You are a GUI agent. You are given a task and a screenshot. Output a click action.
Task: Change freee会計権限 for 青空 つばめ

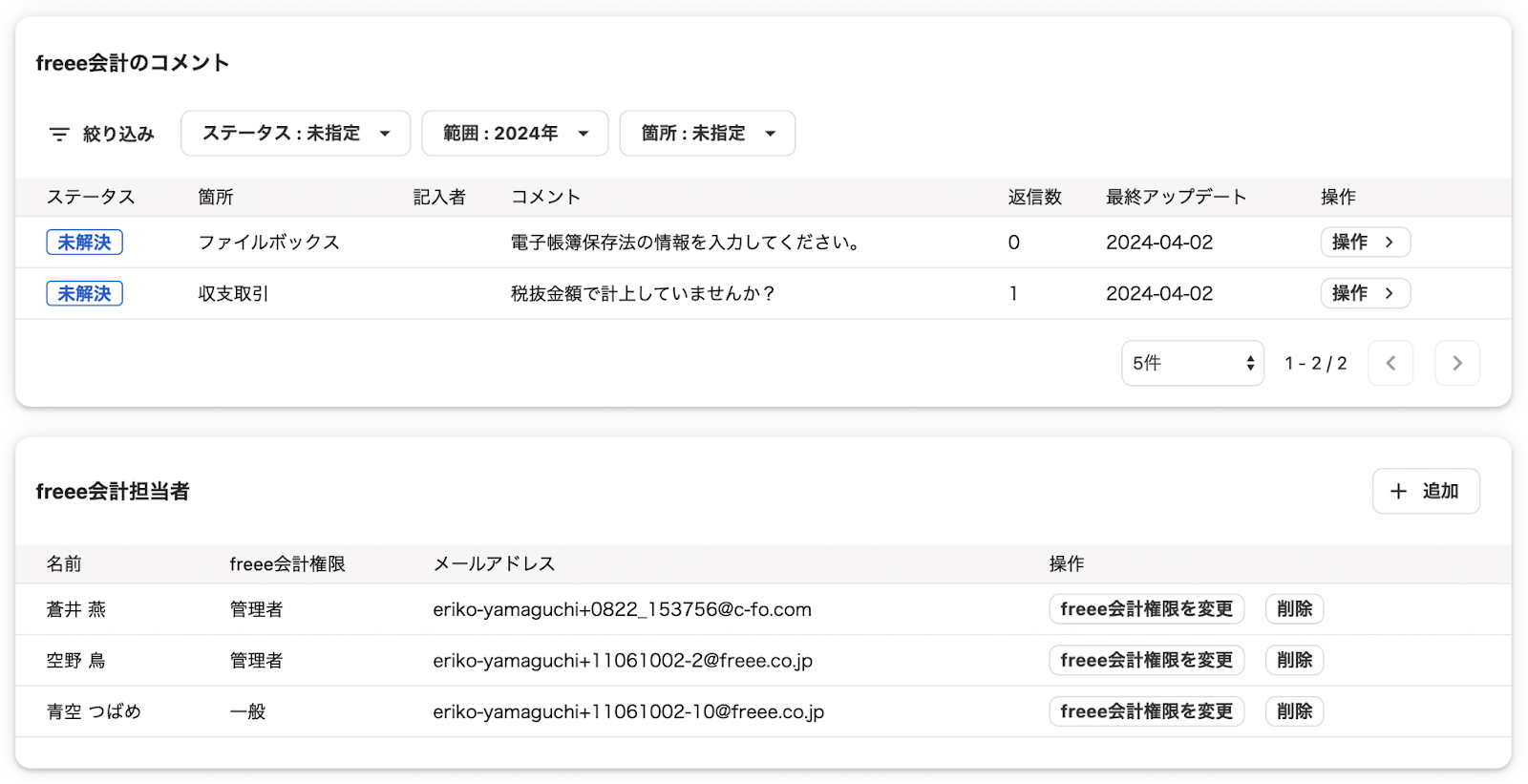1146,711
